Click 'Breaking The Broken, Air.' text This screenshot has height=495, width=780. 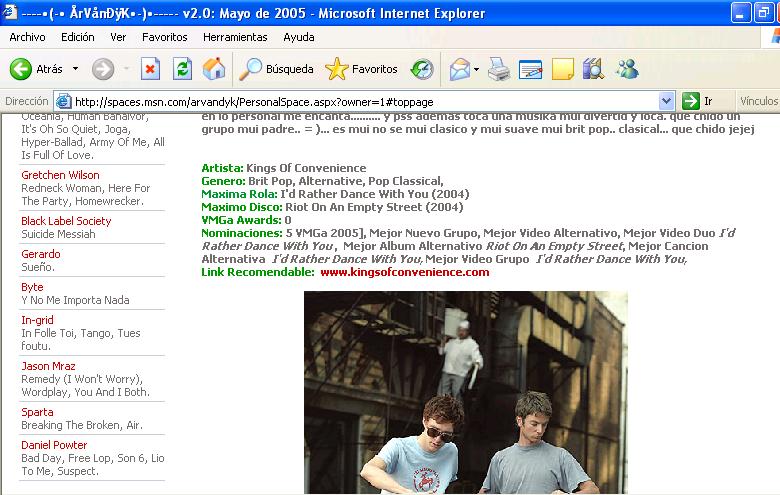(82, 425)
